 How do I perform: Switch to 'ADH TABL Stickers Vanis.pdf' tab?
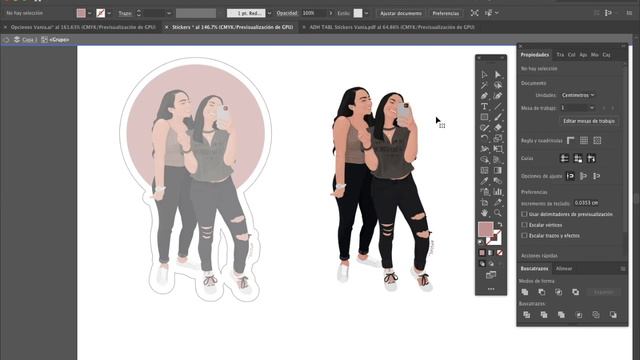pos(392,27)
